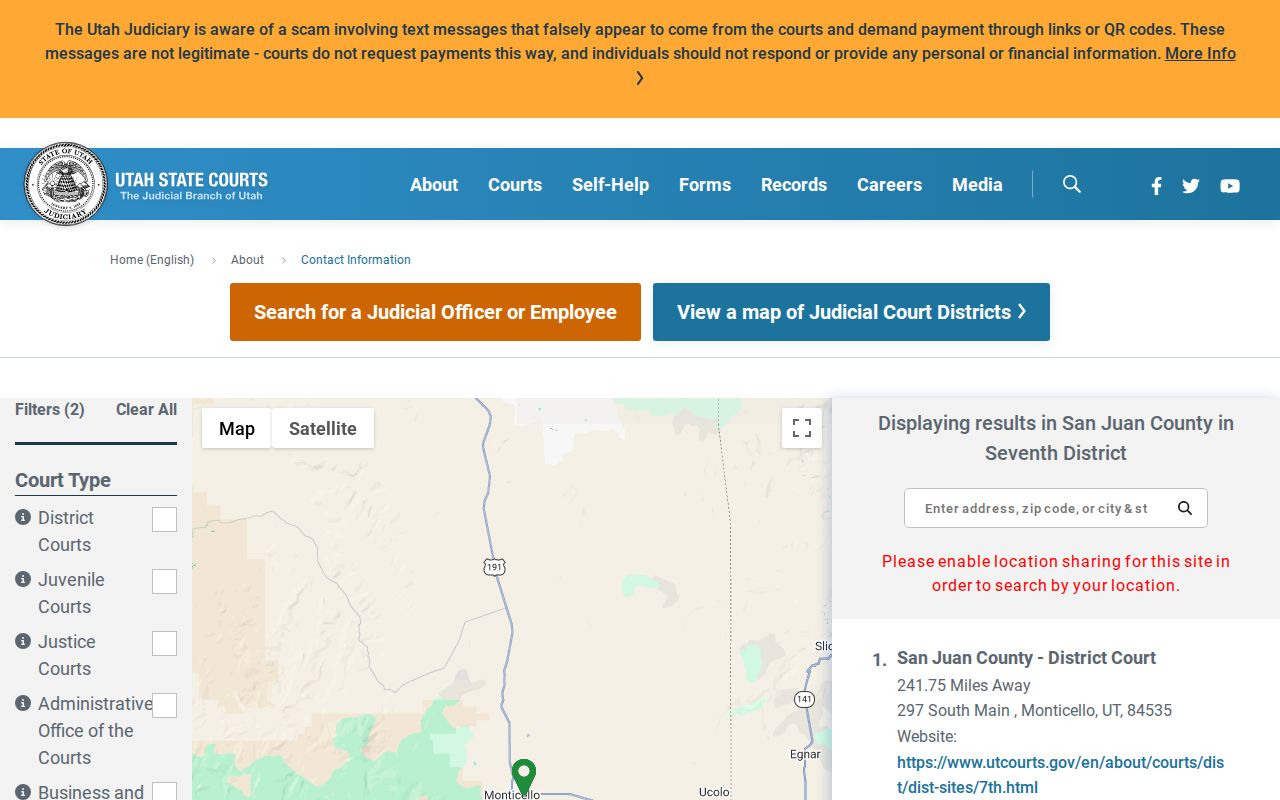Open the Careers navigation menu

[889, 184]
